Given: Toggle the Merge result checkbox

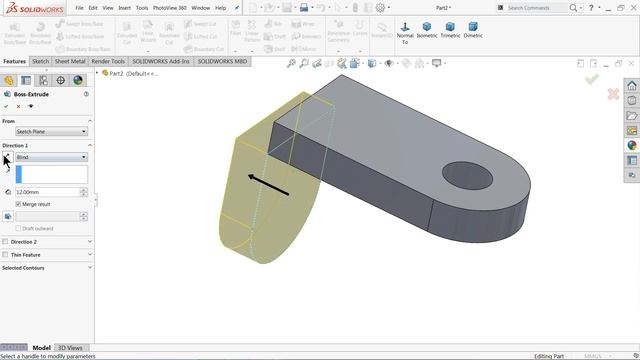Looking at the screenshot, I should click(18, 204).
